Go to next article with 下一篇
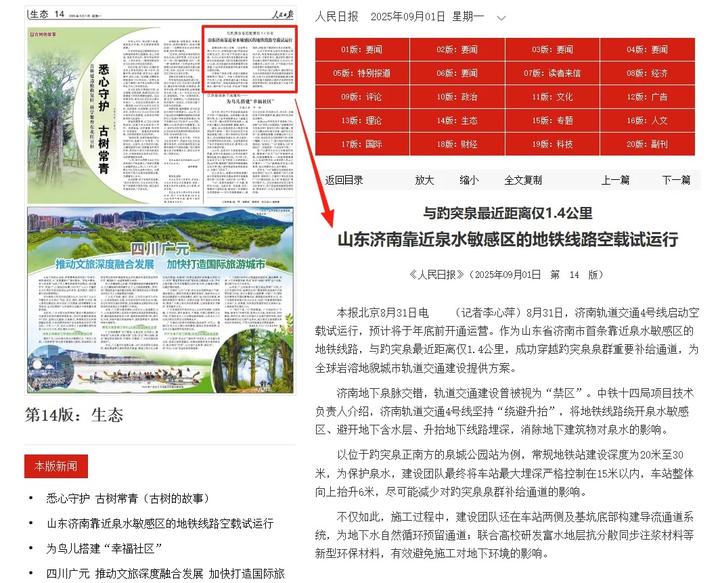The height and width of the screenshot is (583, 720). (676, 180)
